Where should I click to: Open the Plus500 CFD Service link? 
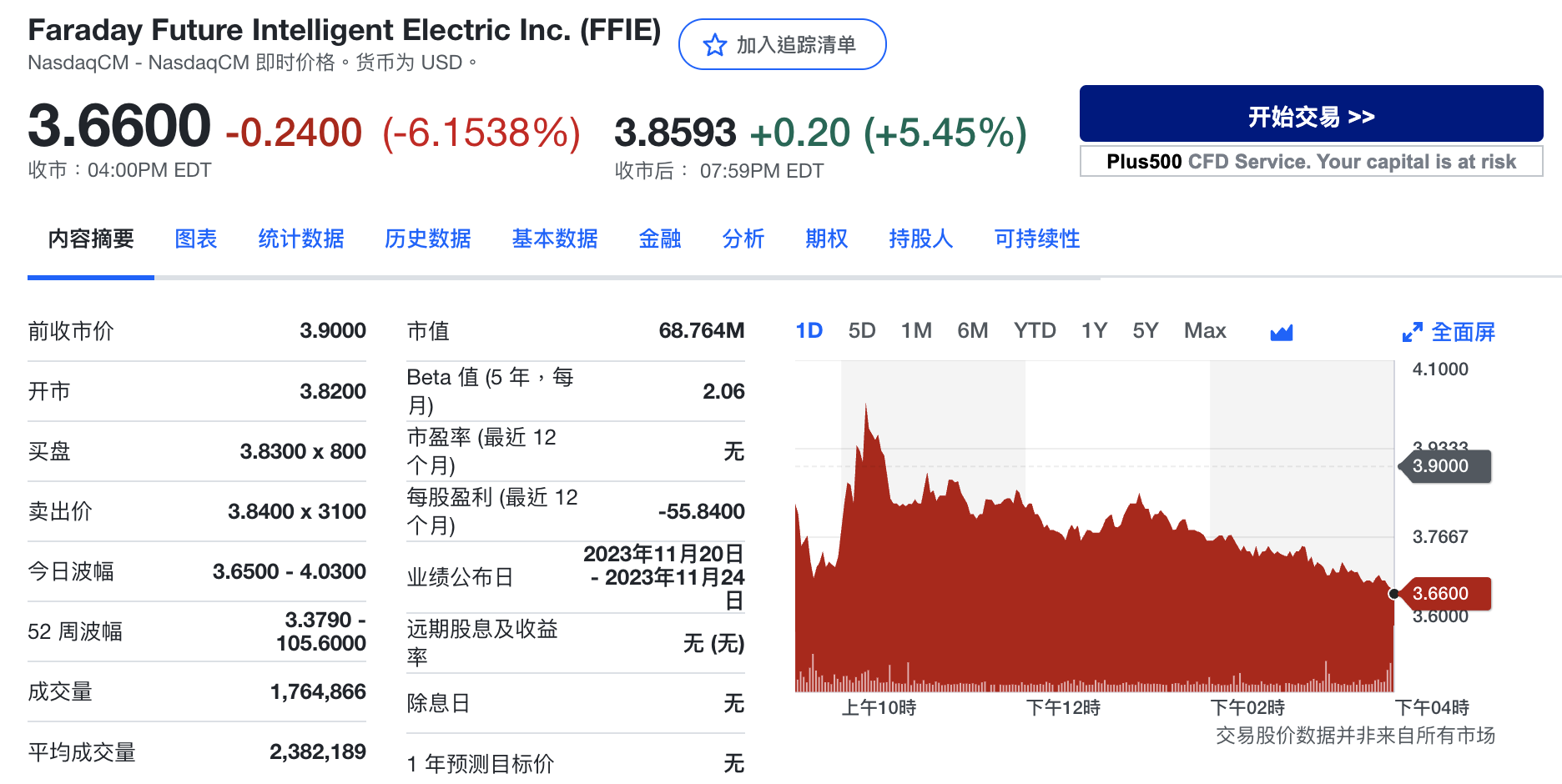(1311, 161)
